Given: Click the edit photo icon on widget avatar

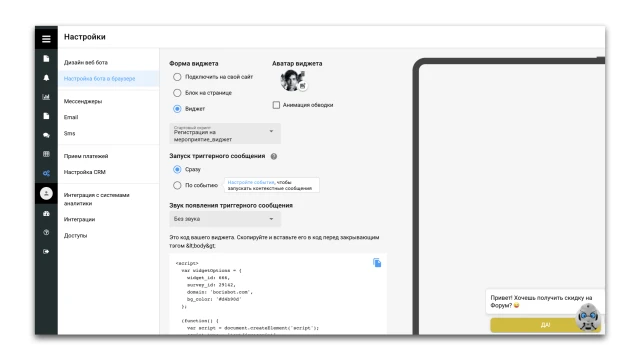Looking at the screenshot, I should (x=302, y=86).
